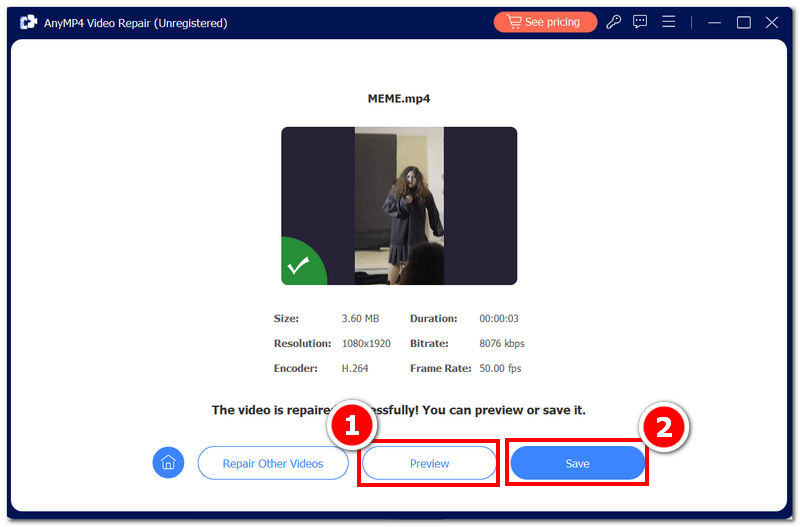The height and width of the screenshot is (527, 800).
Task: Open the feedback chat bubble icon
Action: click(640, 22)
